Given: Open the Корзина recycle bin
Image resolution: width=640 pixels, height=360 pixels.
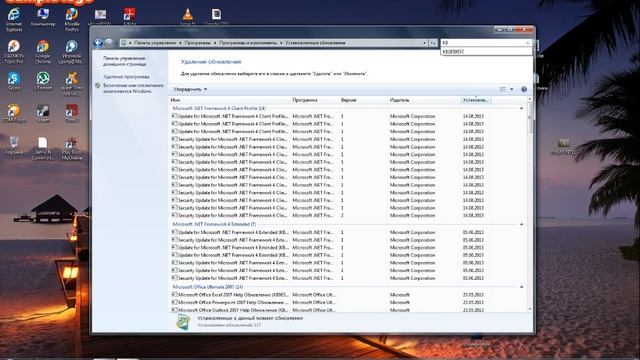Looking at the screenshot, I should pos(14,145).
